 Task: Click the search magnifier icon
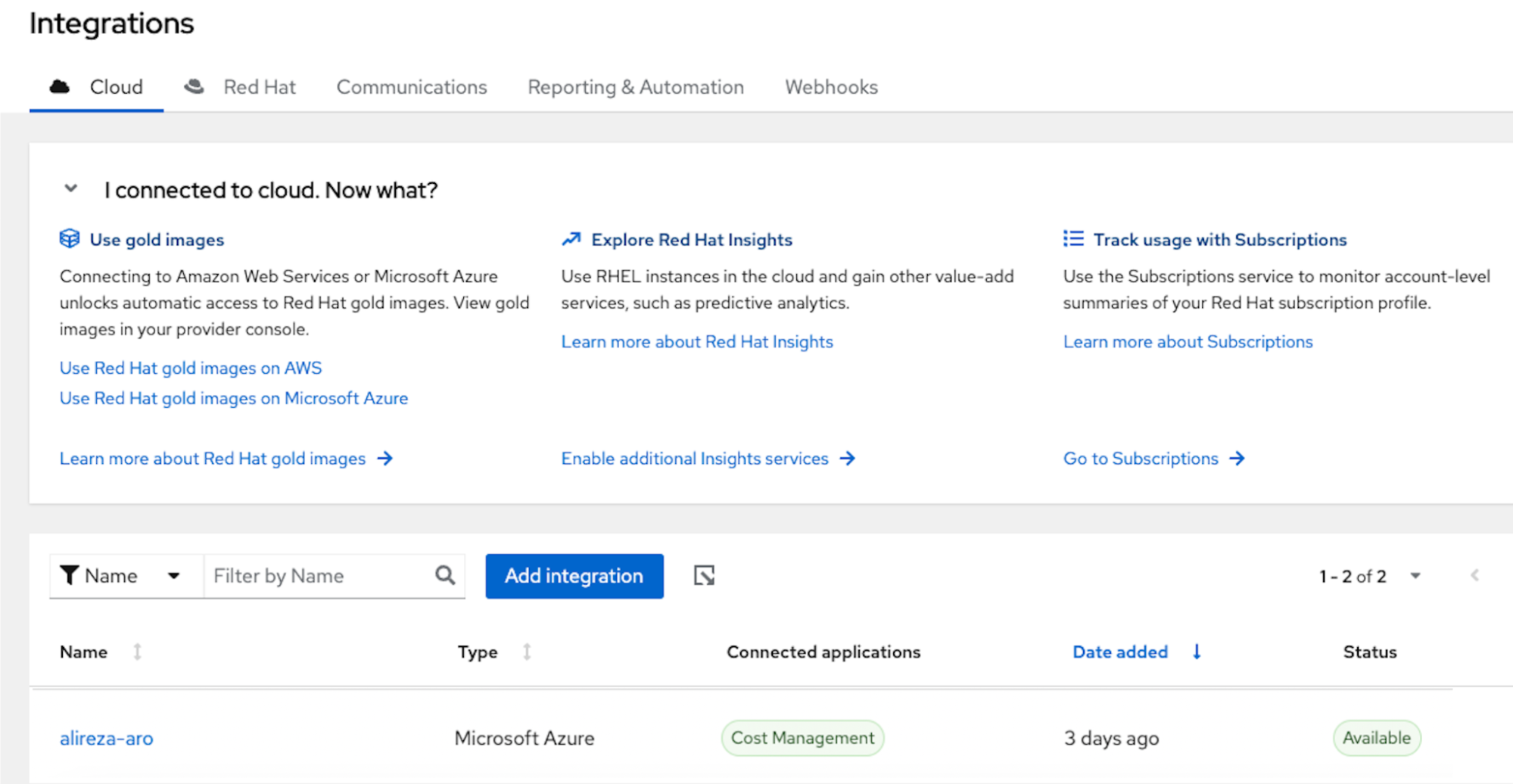coord(446,576)
